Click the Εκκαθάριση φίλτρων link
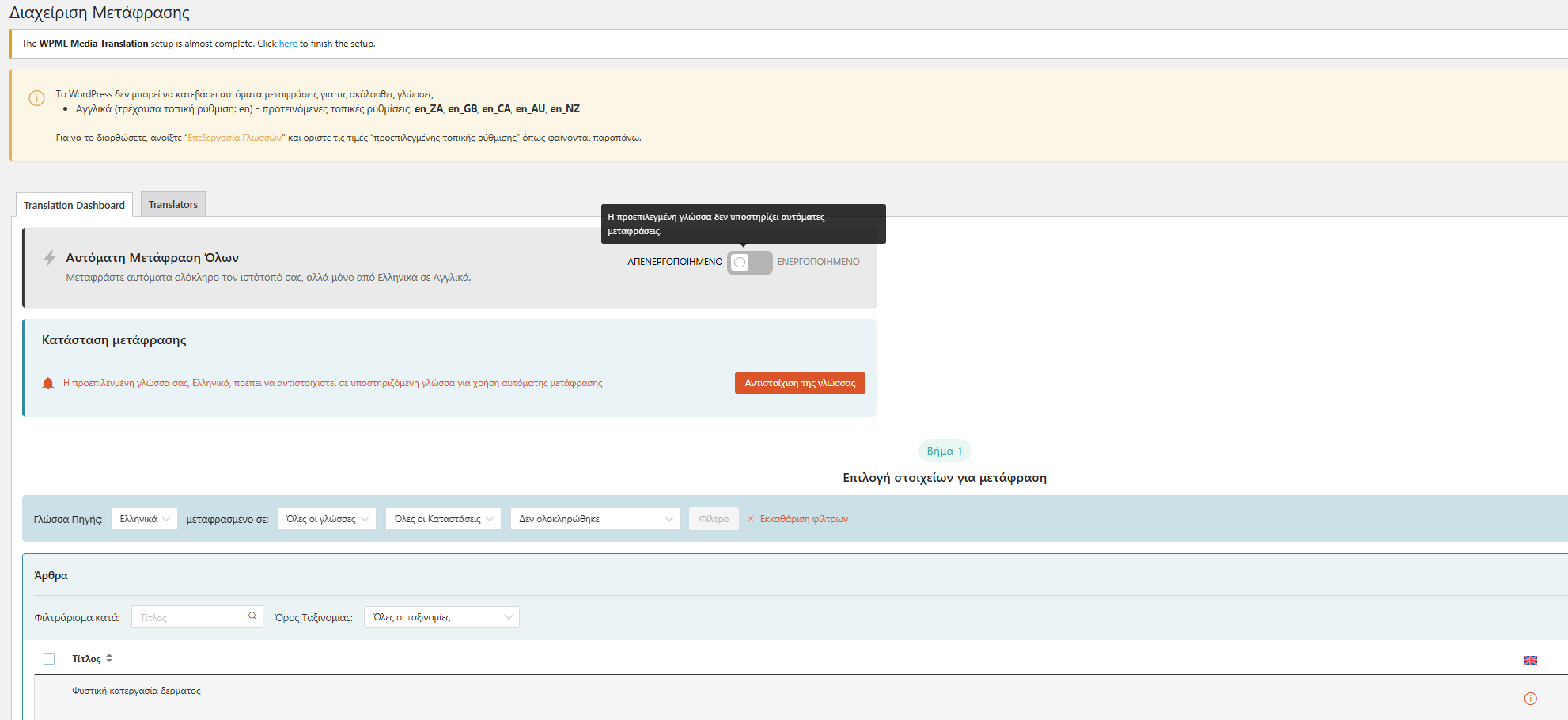 tap(804, 519)
